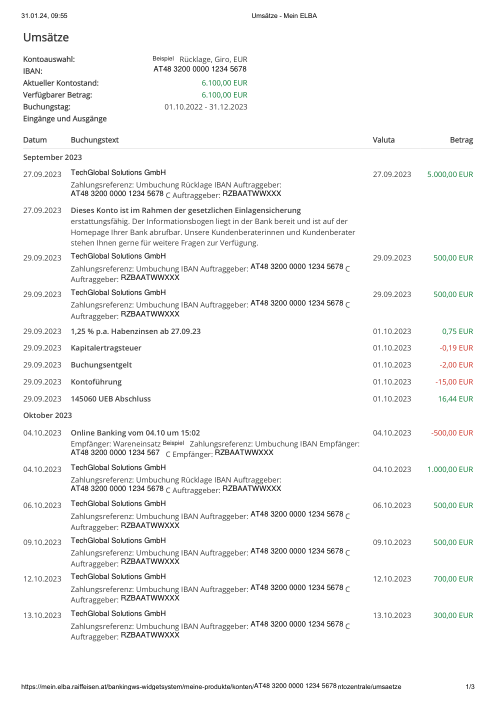The width and height of the screenshot is (496, 702).
Task: Click the Betrag column header
Action: click(x=461, y=140)
